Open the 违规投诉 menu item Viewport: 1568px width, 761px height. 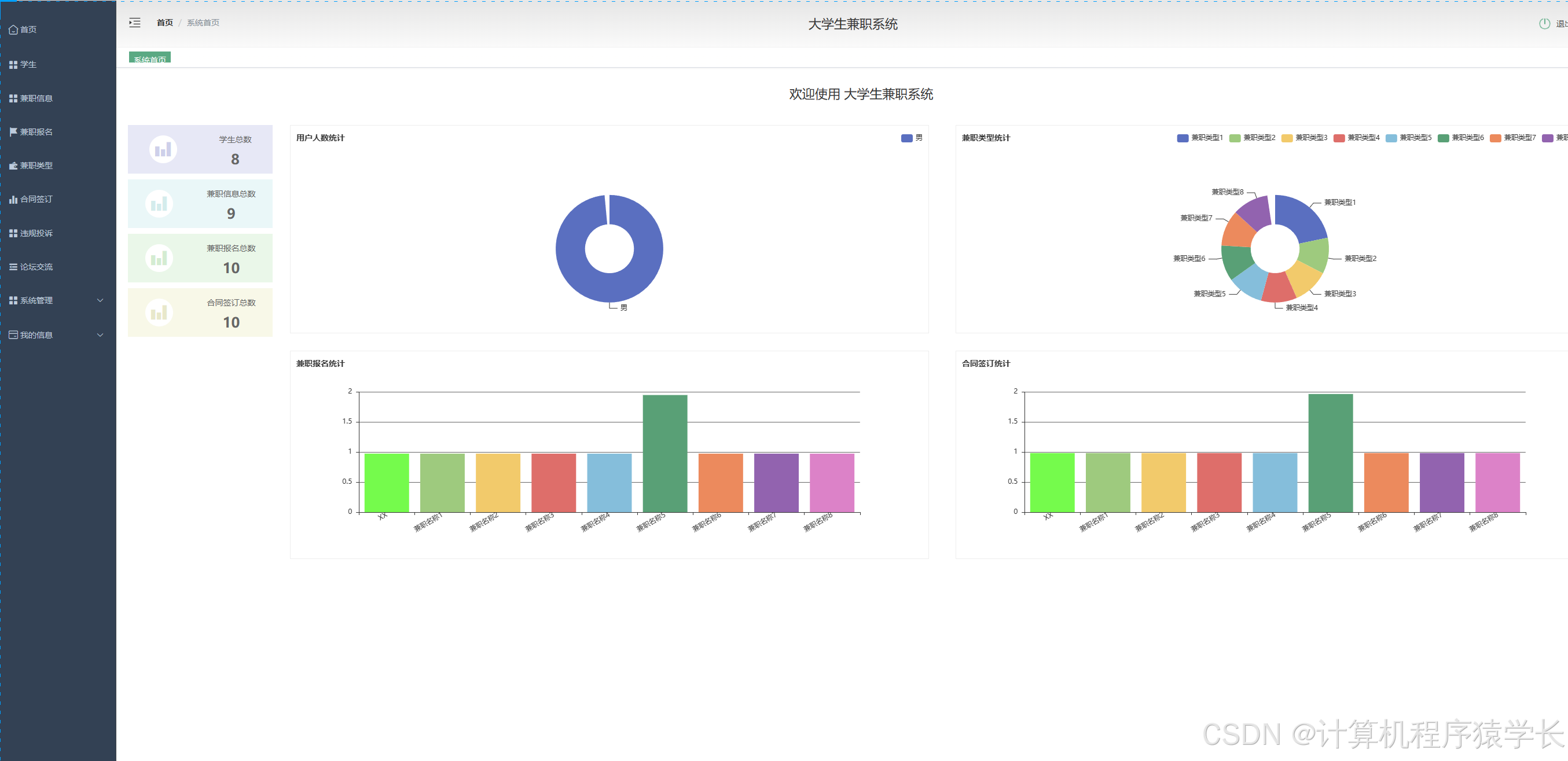point(36,233)
